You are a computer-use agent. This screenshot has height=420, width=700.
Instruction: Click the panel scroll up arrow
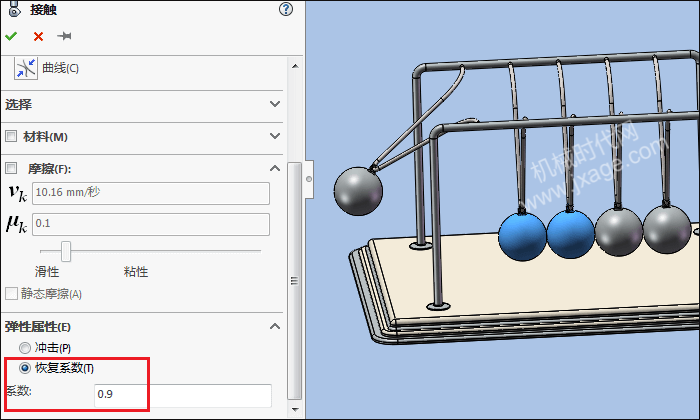coord(295,66)
